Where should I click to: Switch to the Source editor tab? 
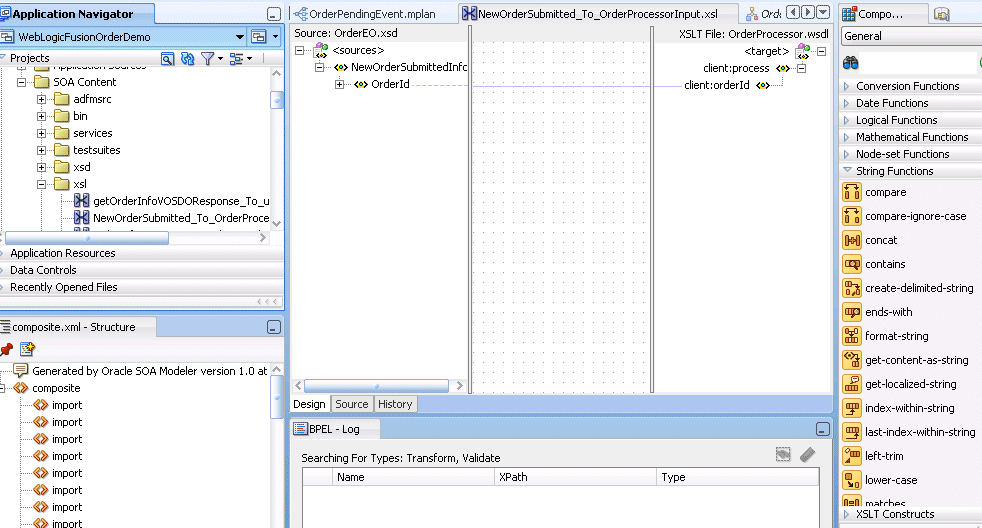pyautogui.click(x=351, y=404)
